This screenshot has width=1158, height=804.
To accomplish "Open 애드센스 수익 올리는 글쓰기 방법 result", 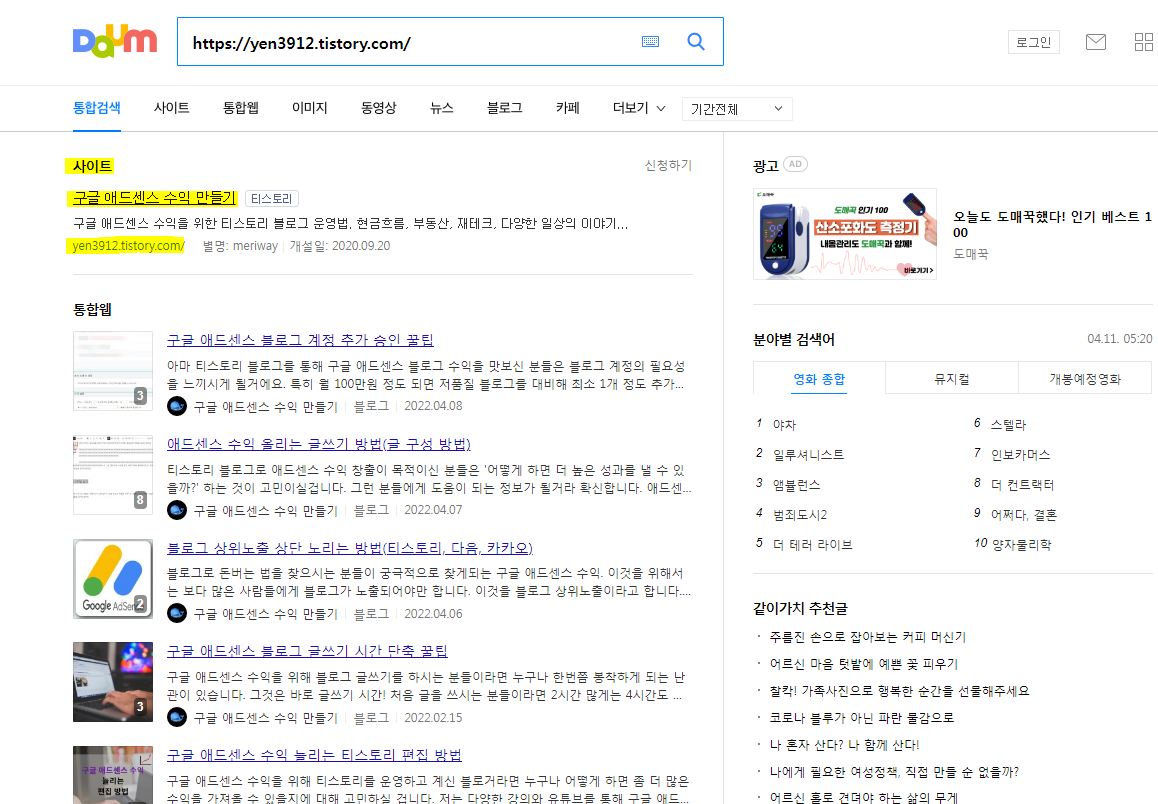I will (318, 444).
